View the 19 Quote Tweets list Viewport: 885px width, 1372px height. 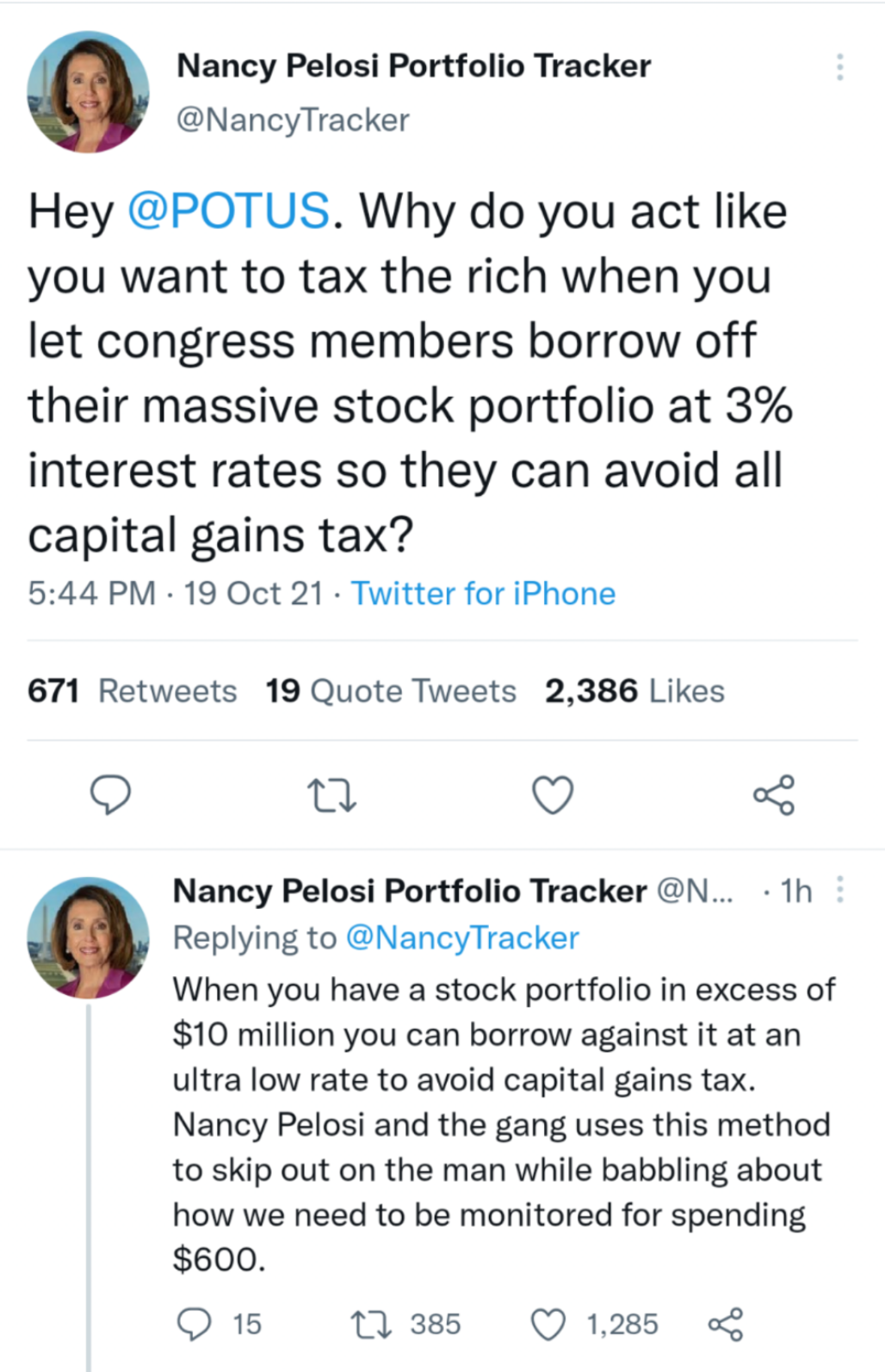point(391,691)
